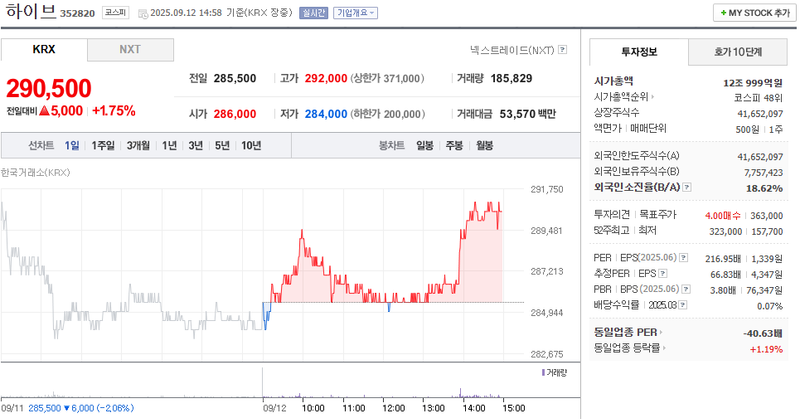Click the 전일 value 285,500
The image size is (800, 419).
click(235, 78)
